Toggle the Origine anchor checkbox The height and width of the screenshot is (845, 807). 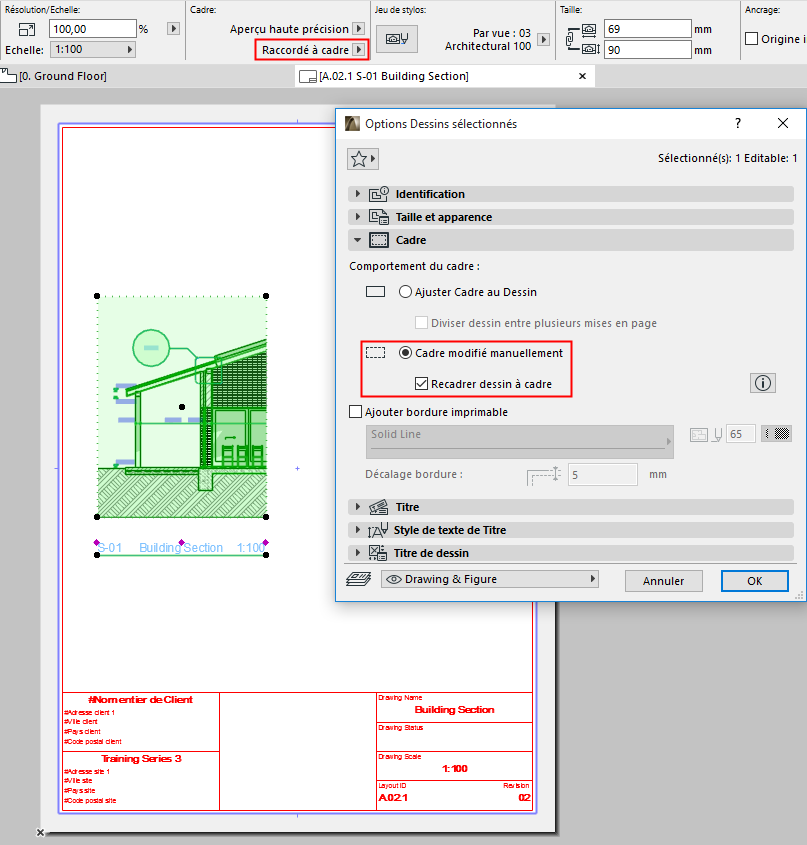[752, 39]
